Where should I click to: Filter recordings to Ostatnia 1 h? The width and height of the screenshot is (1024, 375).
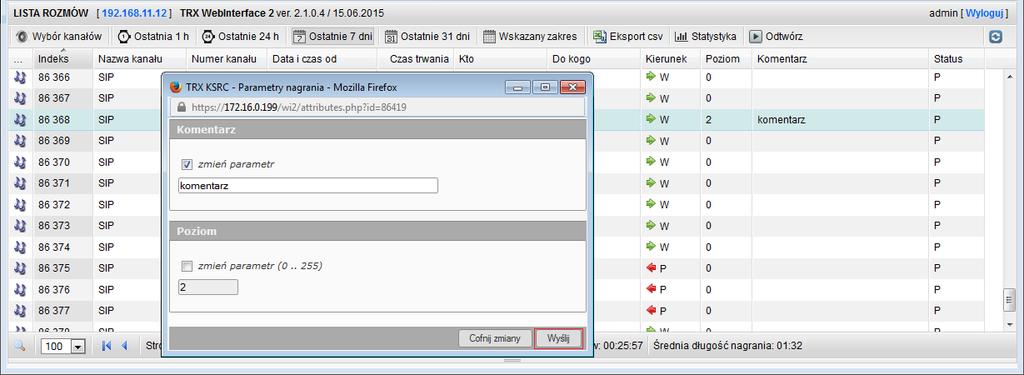(x=152, y=37)
